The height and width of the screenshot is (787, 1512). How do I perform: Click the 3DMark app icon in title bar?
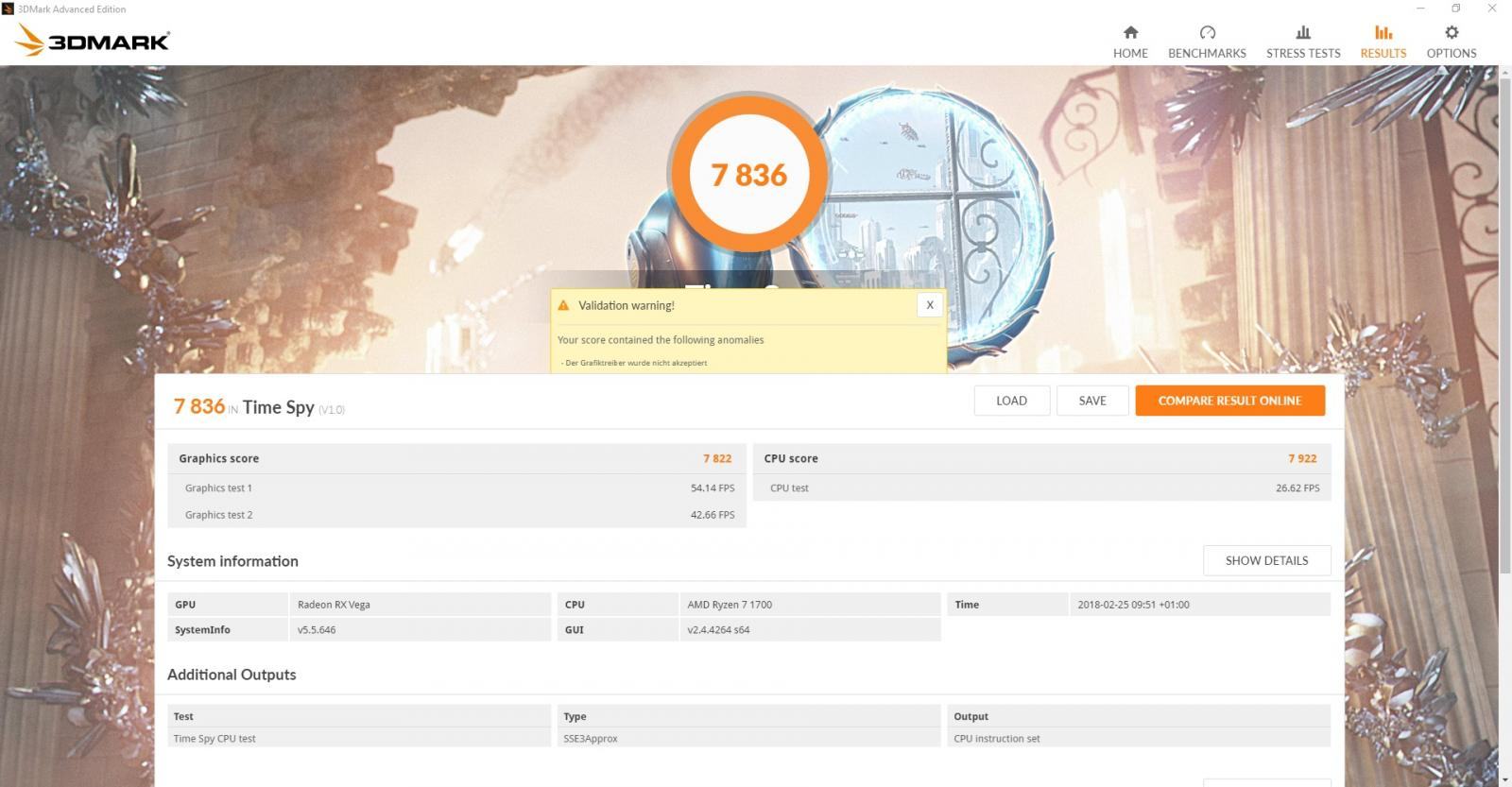(8, 9)
